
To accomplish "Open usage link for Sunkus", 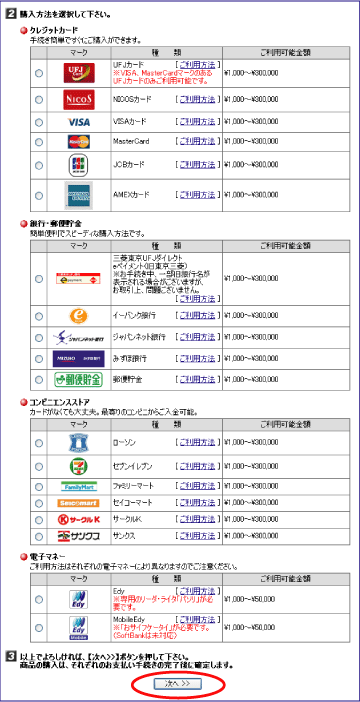I will click(x=197, y=535).
